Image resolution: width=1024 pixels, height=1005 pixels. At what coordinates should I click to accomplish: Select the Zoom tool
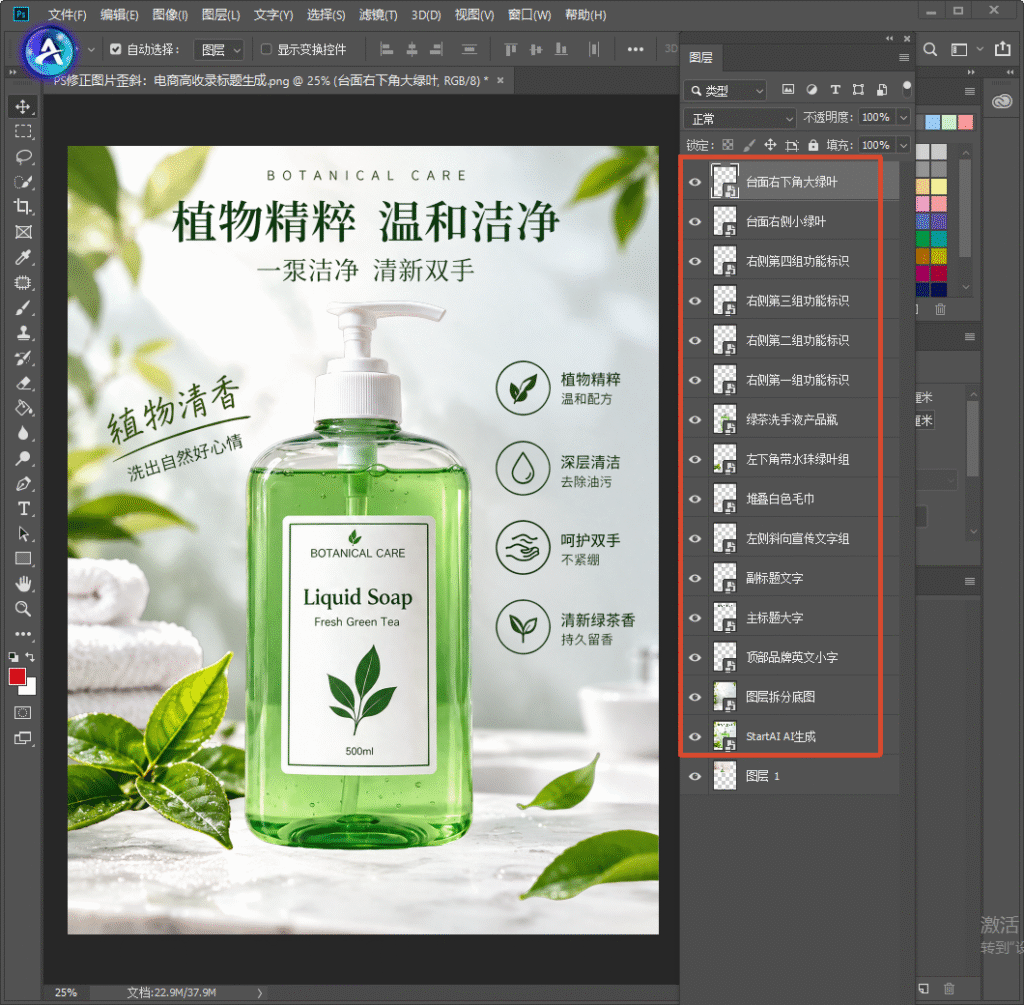click(23, 609)
